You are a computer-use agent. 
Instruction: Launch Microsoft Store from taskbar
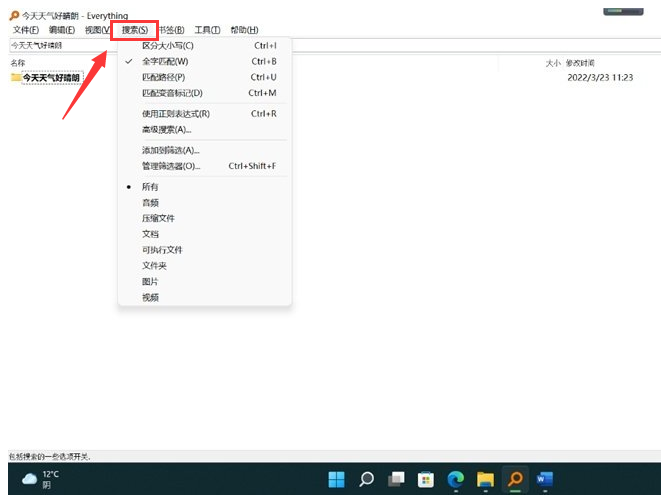tap(425, 480)
